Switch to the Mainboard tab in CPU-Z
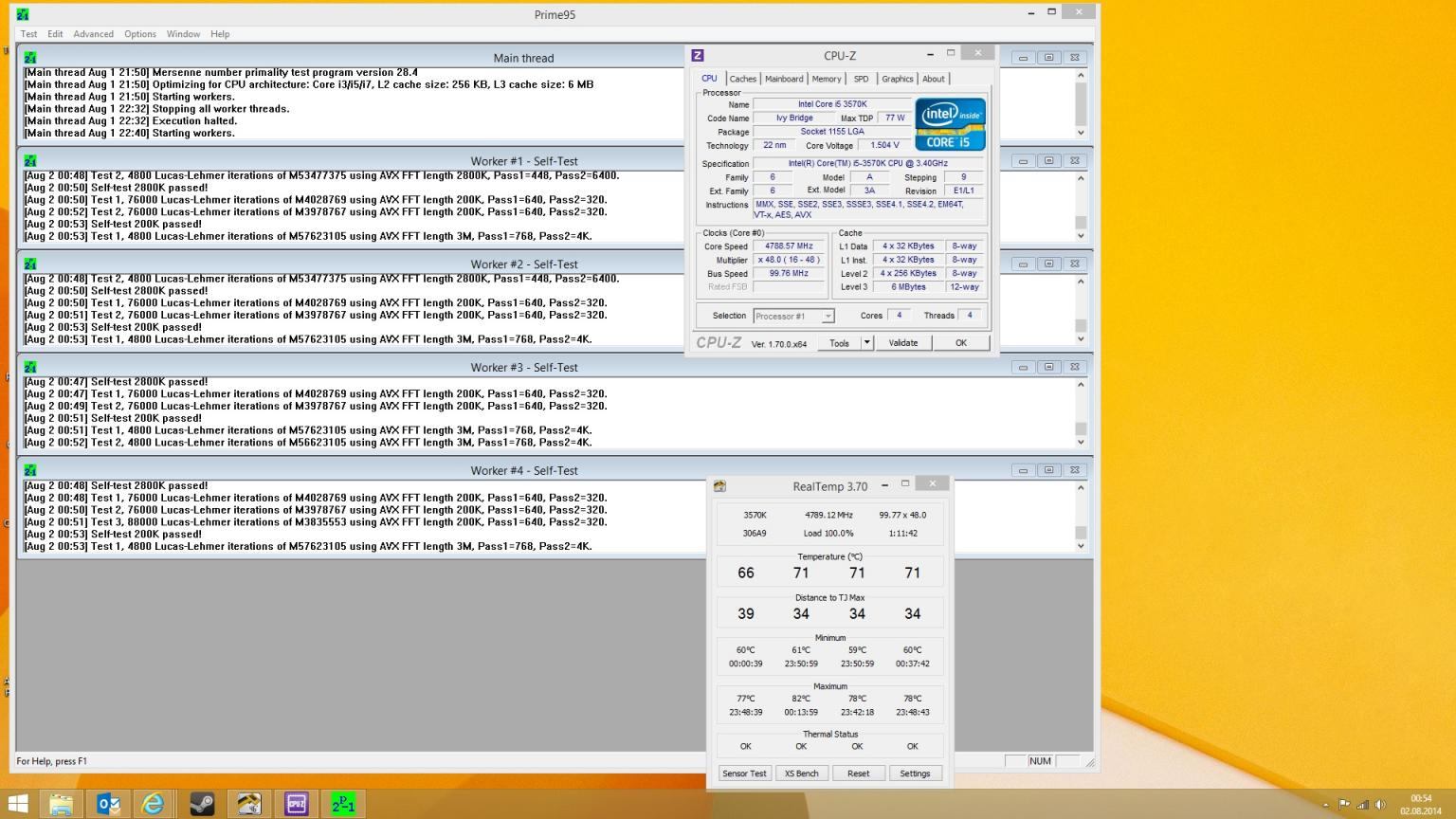This screenshot has height=819, width=1456. tap(784, 79)
